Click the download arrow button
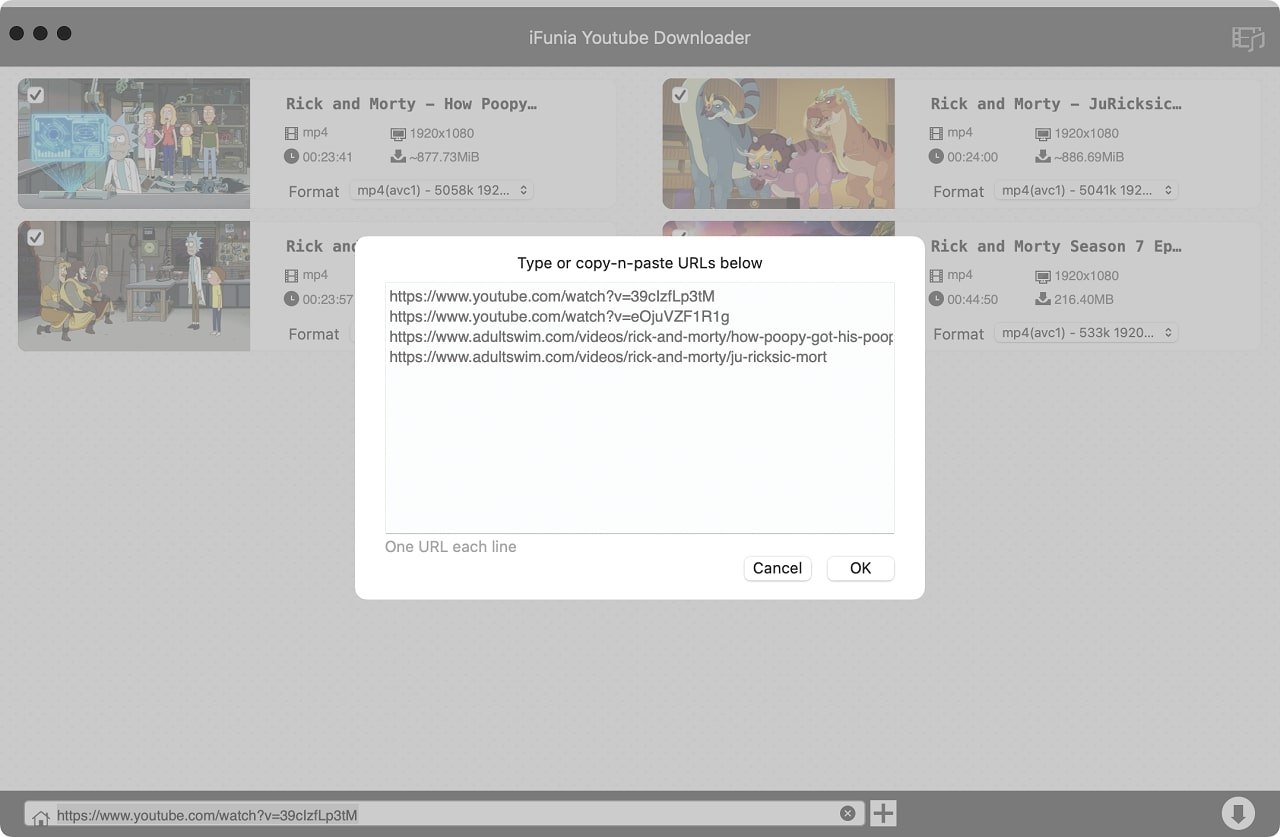Image resolution: width=1280 pixels, height=837 pixels. (x=1237, y=813)
